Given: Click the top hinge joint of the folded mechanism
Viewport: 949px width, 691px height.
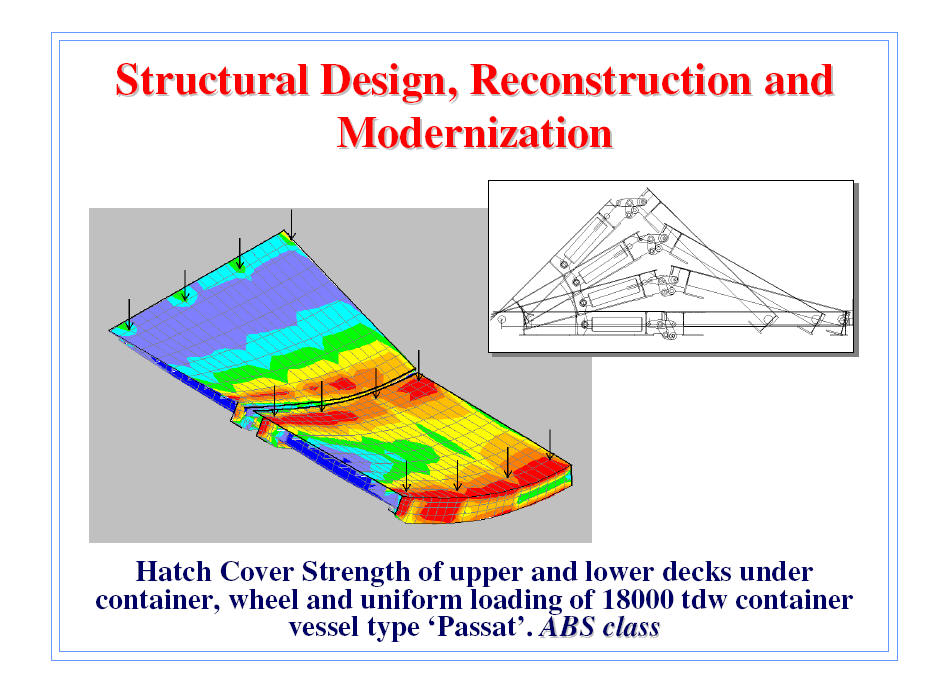Looking at the screenshot, I should (x=628, y=206).
